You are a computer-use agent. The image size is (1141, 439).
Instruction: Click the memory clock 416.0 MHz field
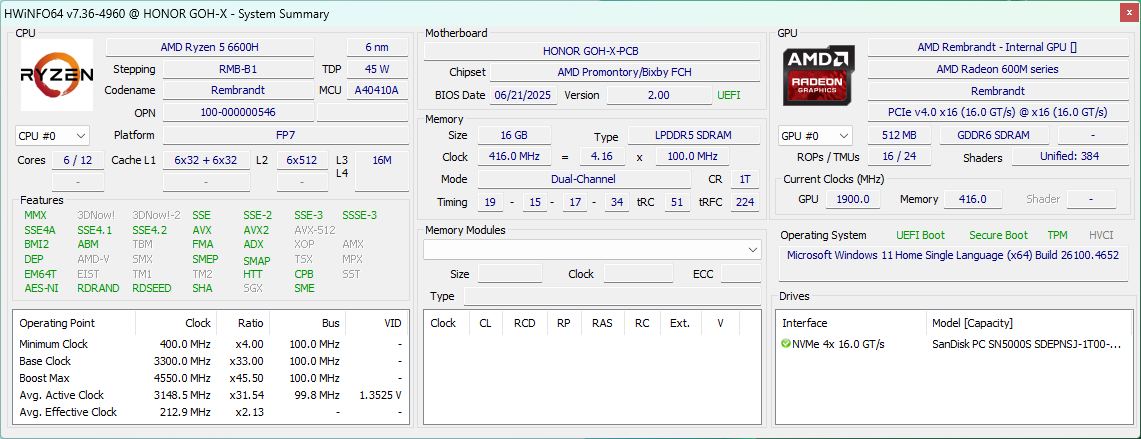(x=514, y=157)
